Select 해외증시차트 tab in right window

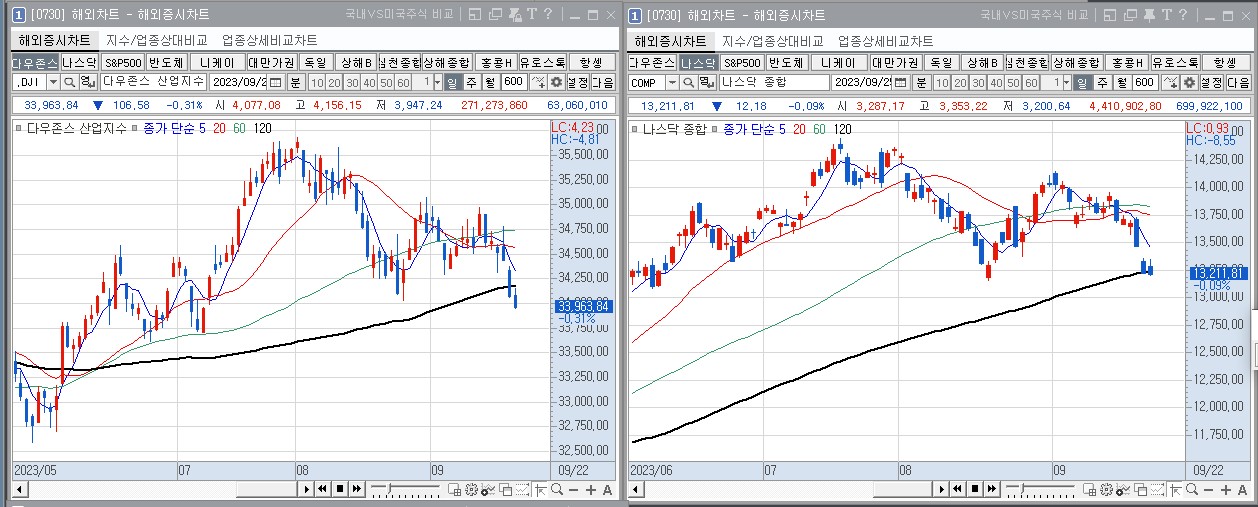point(669,41)
